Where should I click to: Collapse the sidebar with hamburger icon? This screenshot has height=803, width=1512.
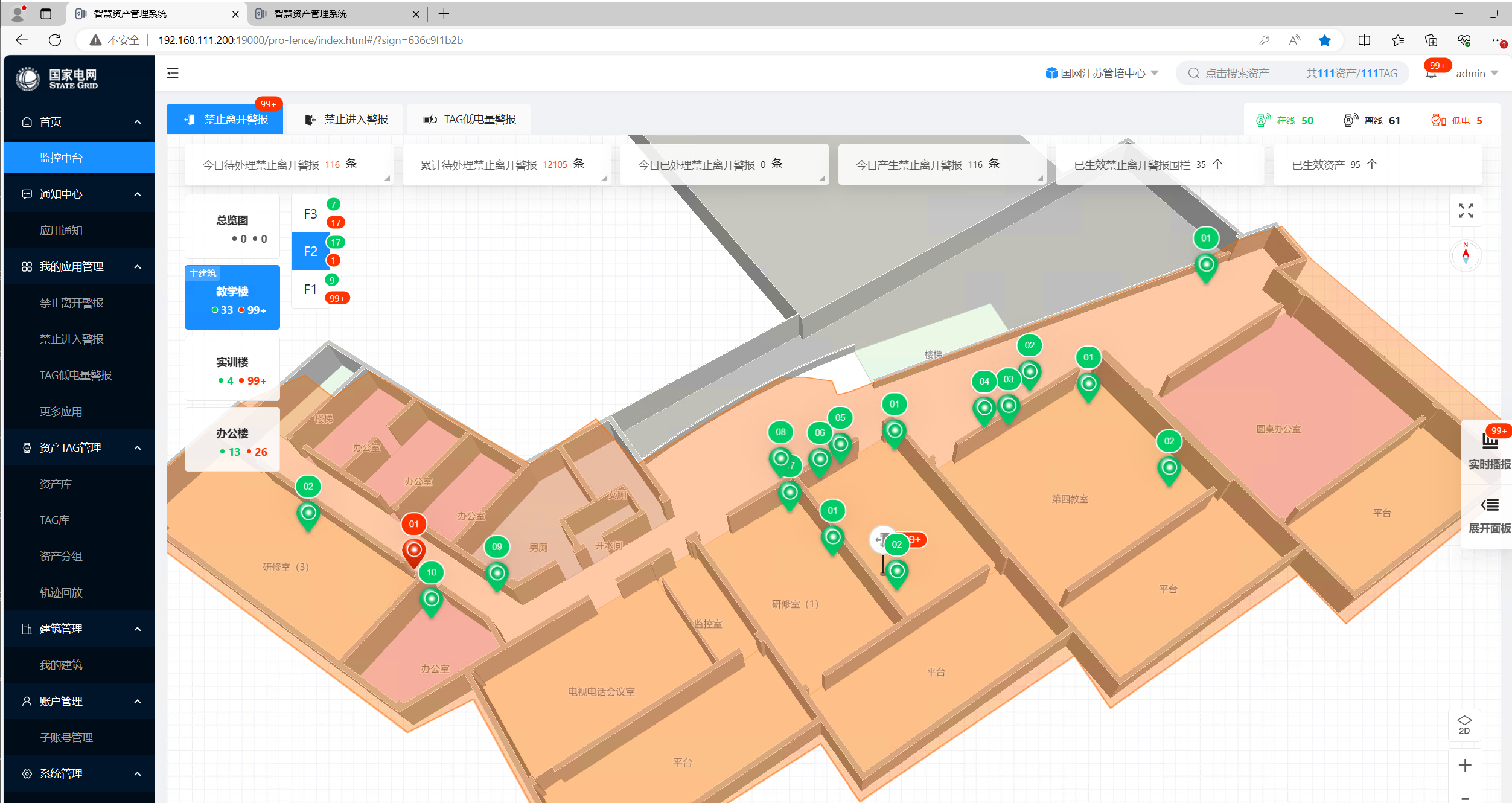(173, 73)
